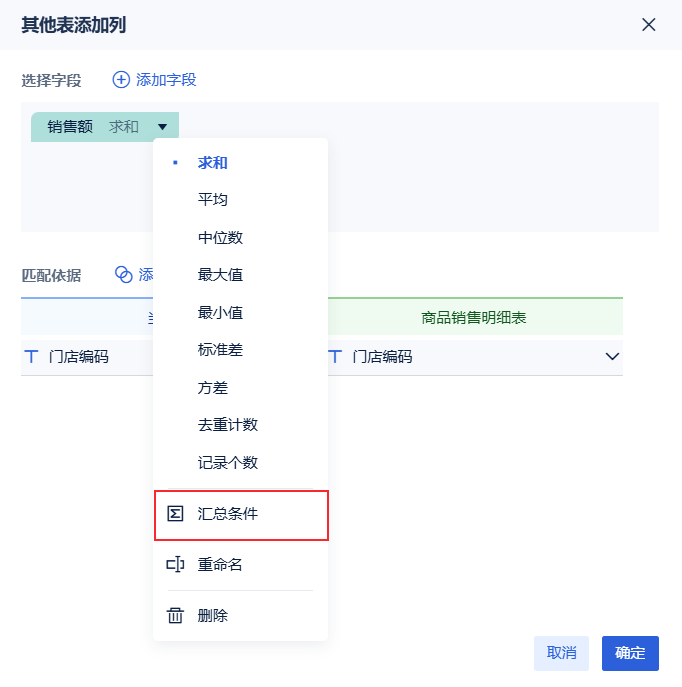Click the text type icon of left 门店编码
This screenshot has width=682, height=687.
pos(31,357)
